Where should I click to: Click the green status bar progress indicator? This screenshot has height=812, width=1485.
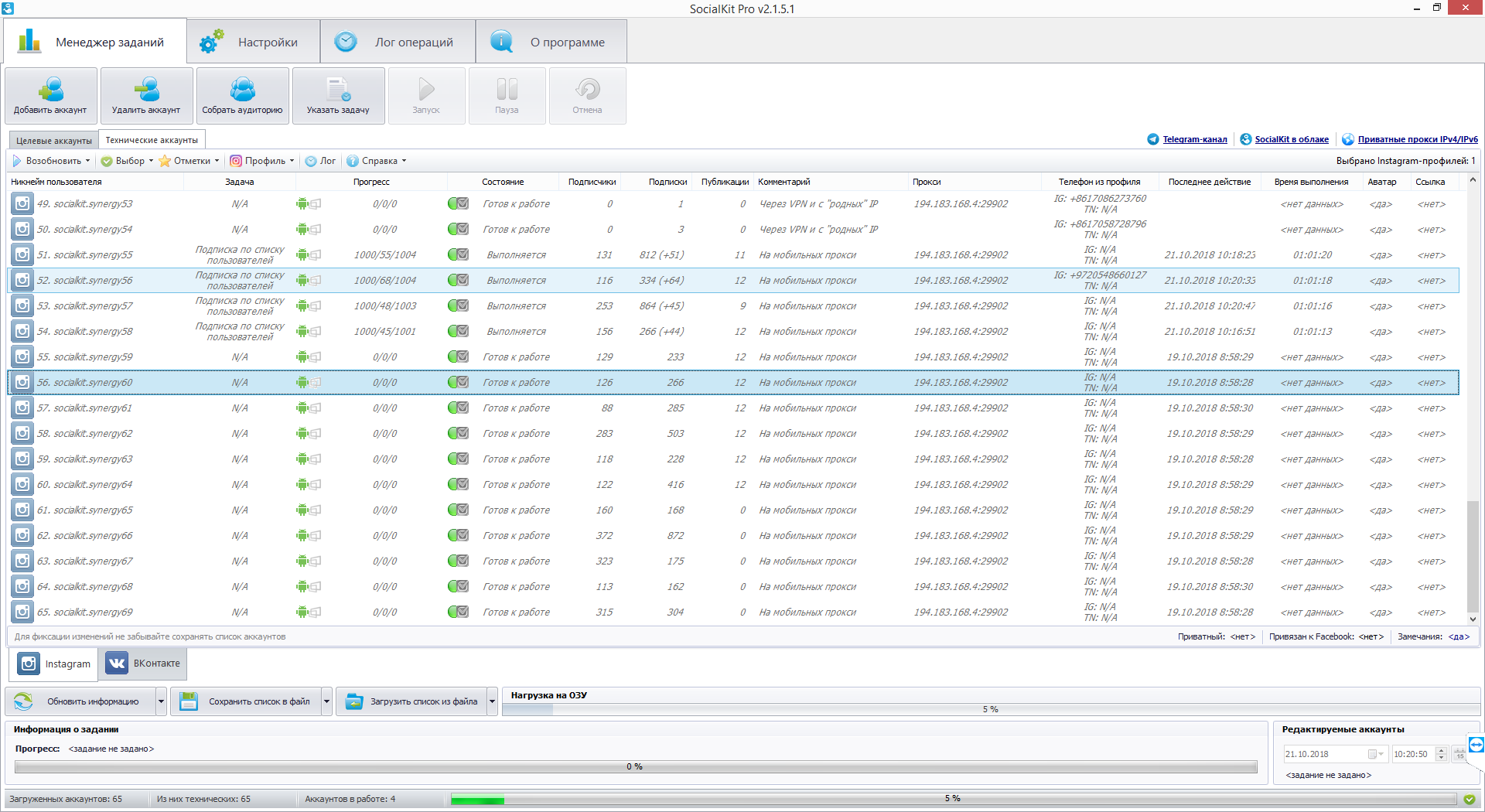(x=953, y=799)
